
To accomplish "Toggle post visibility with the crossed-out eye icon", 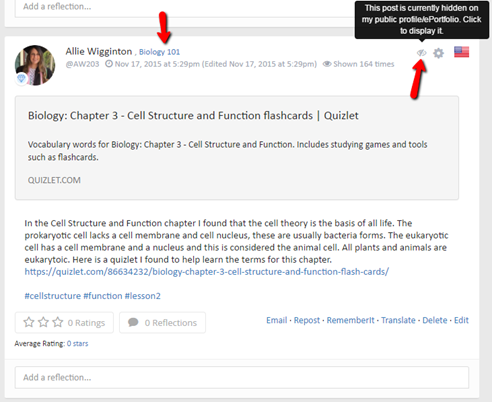I will click(422, 53).
